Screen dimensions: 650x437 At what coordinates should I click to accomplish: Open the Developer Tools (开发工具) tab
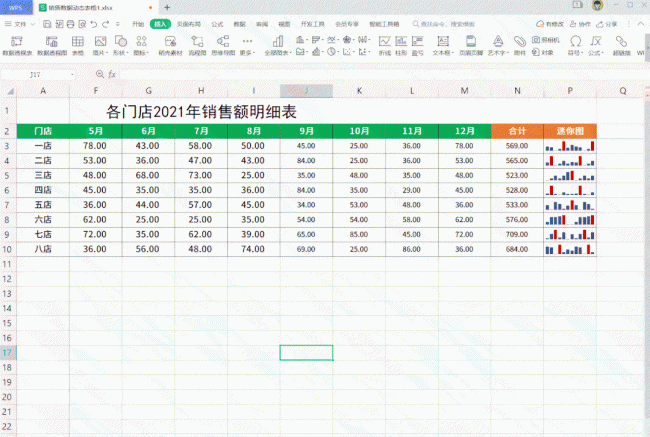tap(313, 24)
